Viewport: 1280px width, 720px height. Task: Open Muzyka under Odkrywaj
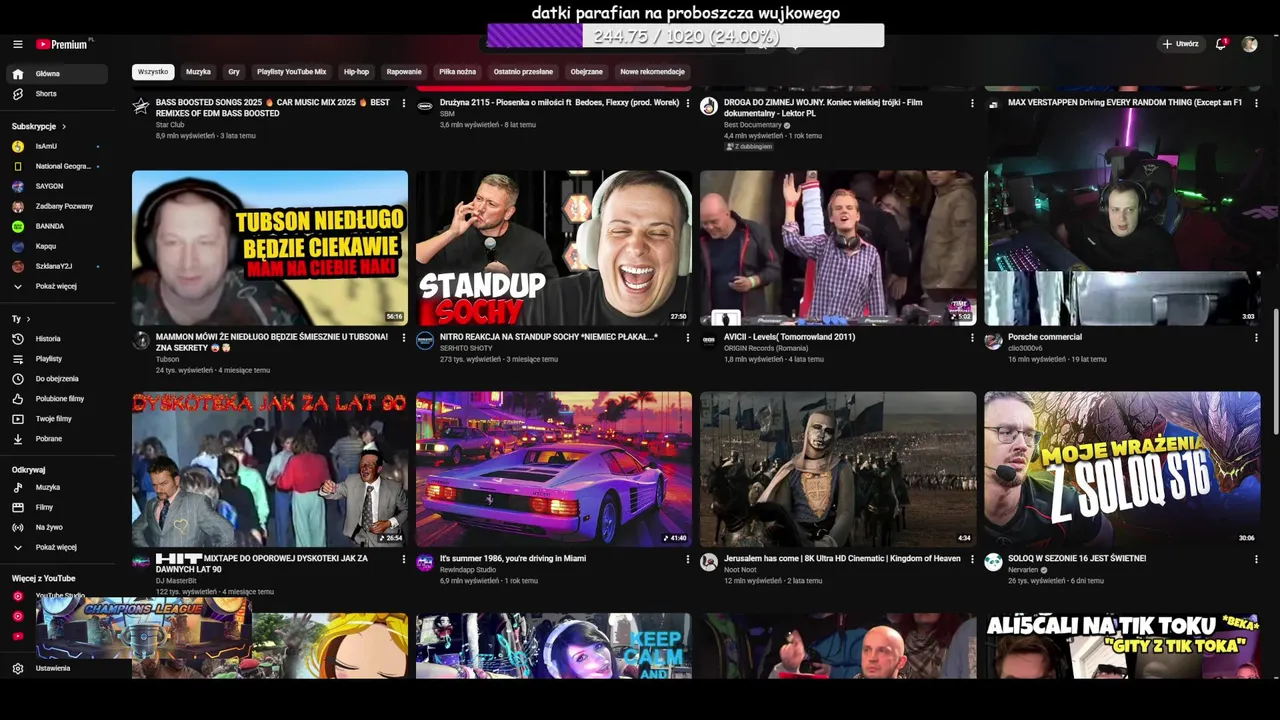click(56, 487)
